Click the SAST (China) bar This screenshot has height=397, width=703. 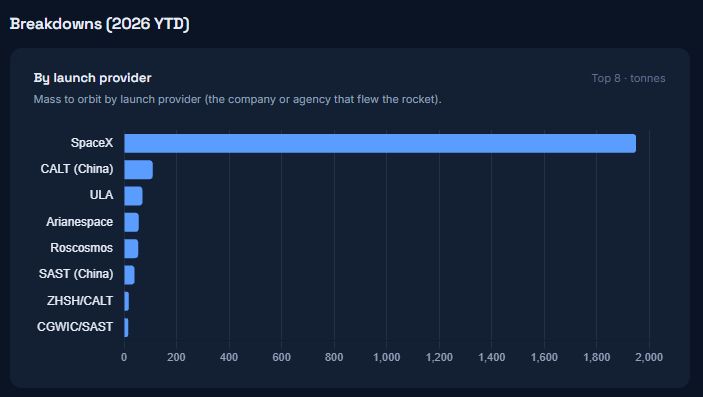click(x=129, y=275)
